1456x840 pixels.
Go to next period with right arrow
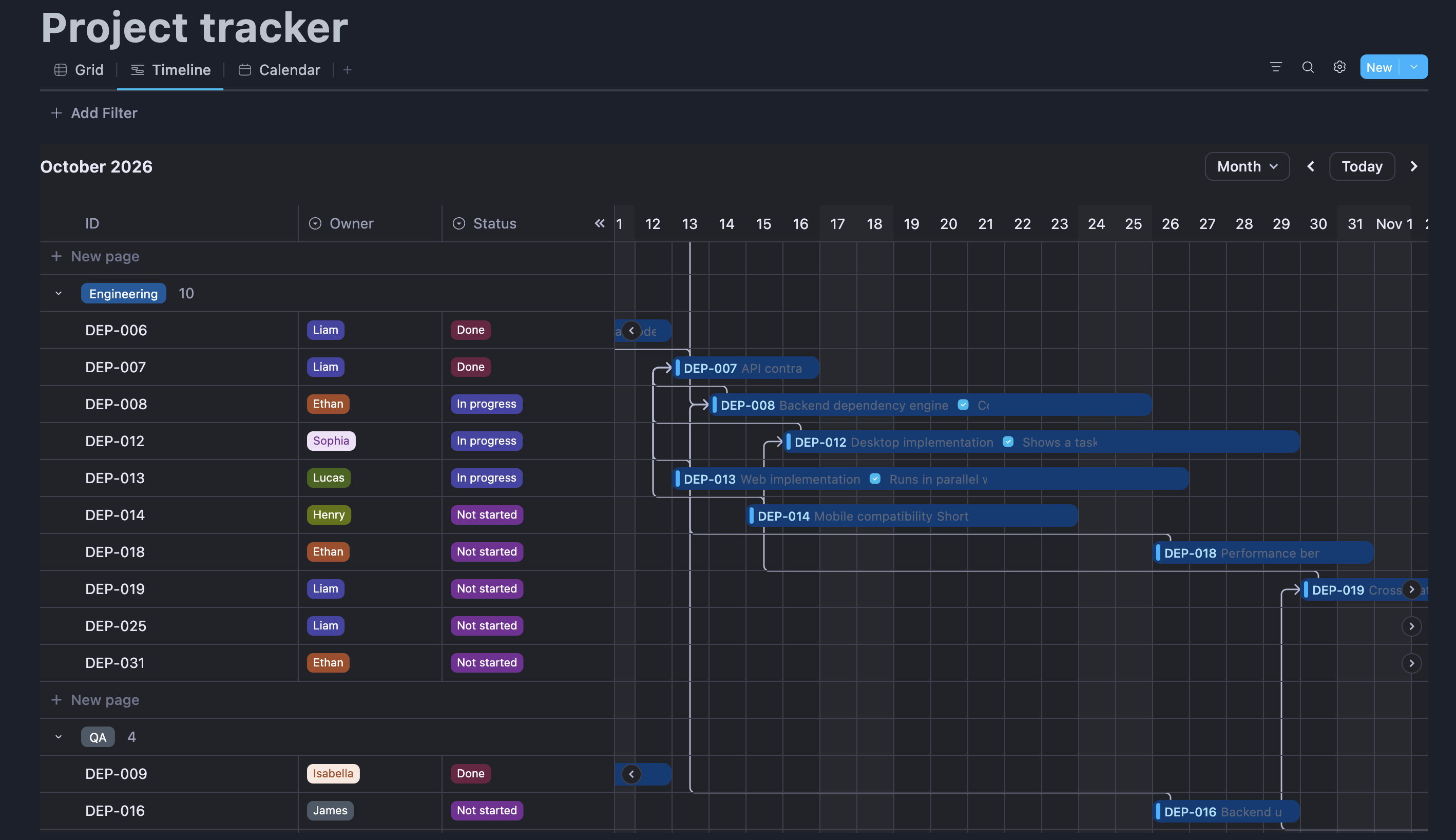click(1413, 166)
